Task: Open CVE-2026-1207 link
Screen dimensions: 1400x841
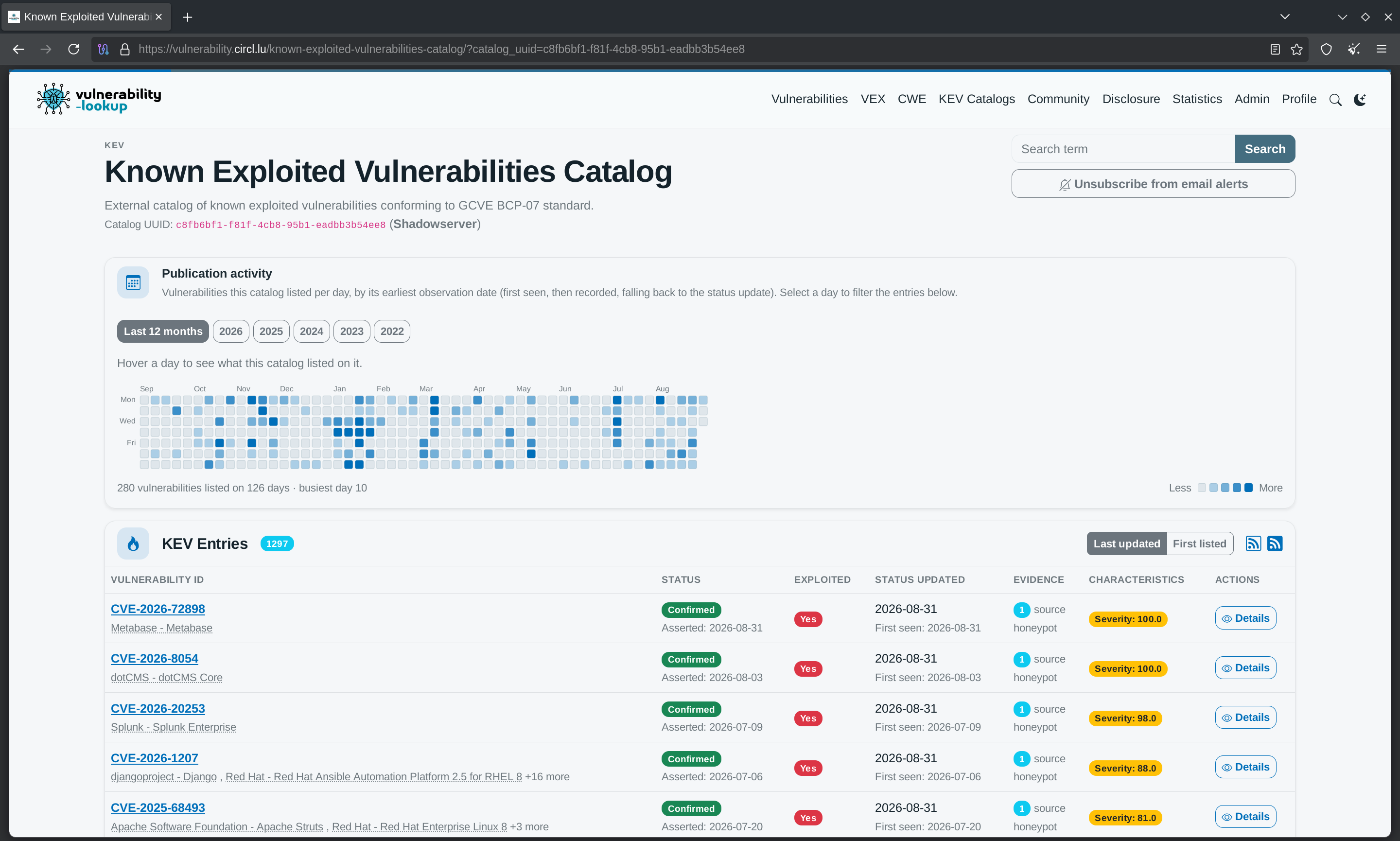Action: tap(154, 758)
